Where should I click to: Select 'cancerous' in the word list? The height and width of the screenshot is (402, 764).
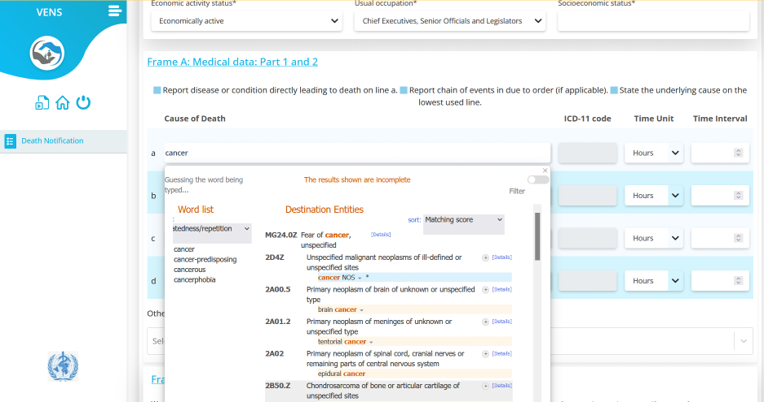click(x=190, y=269)
